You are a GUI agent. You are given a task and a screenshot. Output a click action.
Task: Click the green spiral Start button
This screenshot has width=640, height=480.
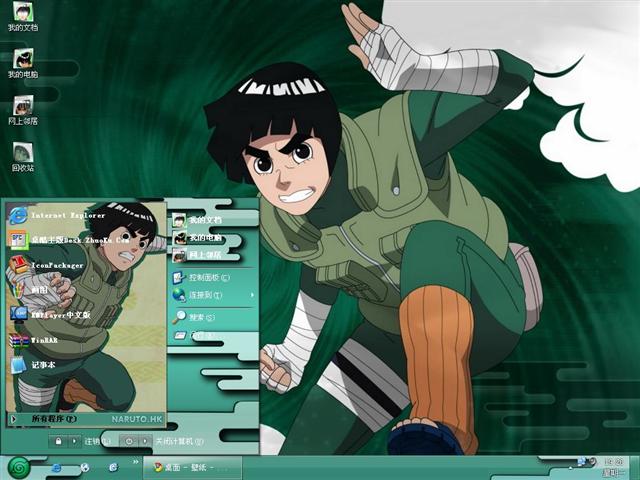[19, 468]
